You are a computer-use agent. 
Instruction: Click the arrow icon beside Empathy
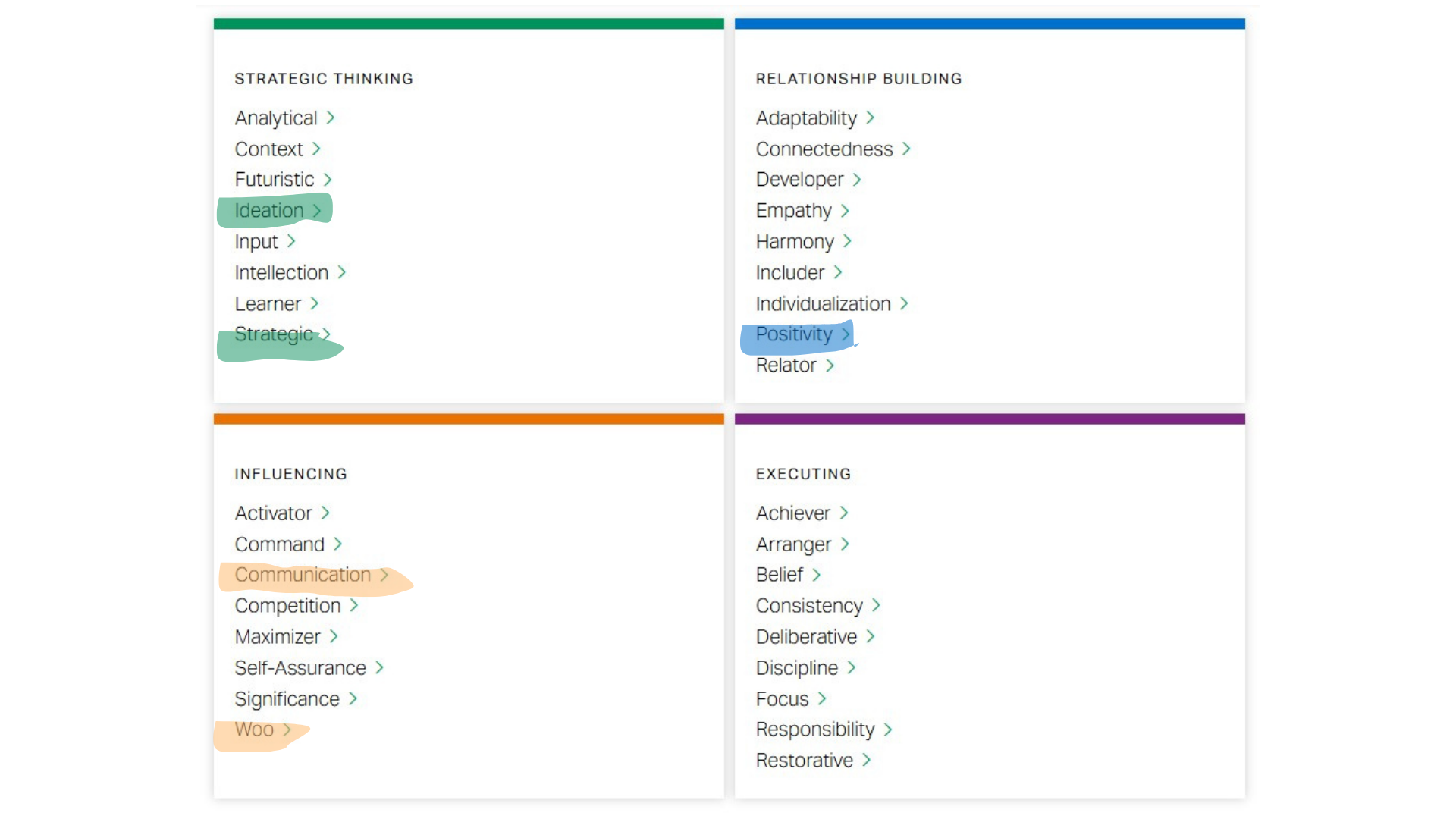(845, 211)
